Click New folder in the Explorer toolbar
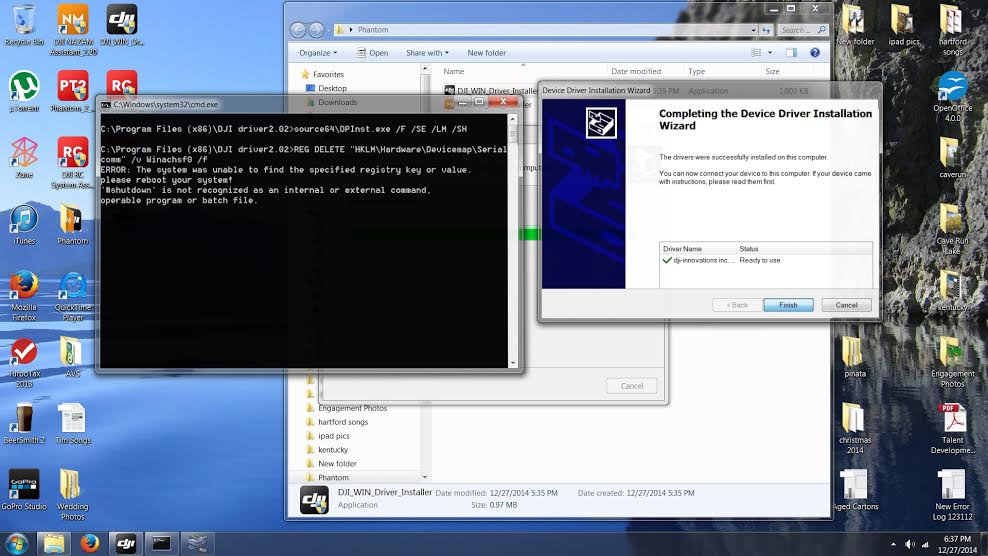Image resolution: width=988 pixels, height=556 pixels. point(486,53)
